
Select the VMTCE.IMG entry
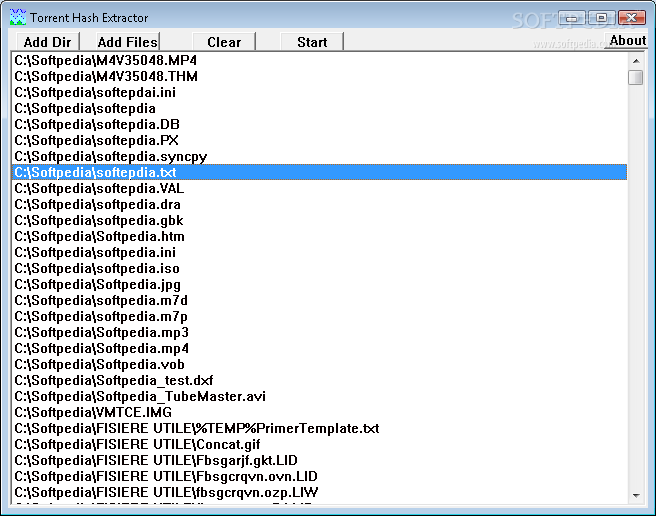pyautogui.click(x=319, y=412)
